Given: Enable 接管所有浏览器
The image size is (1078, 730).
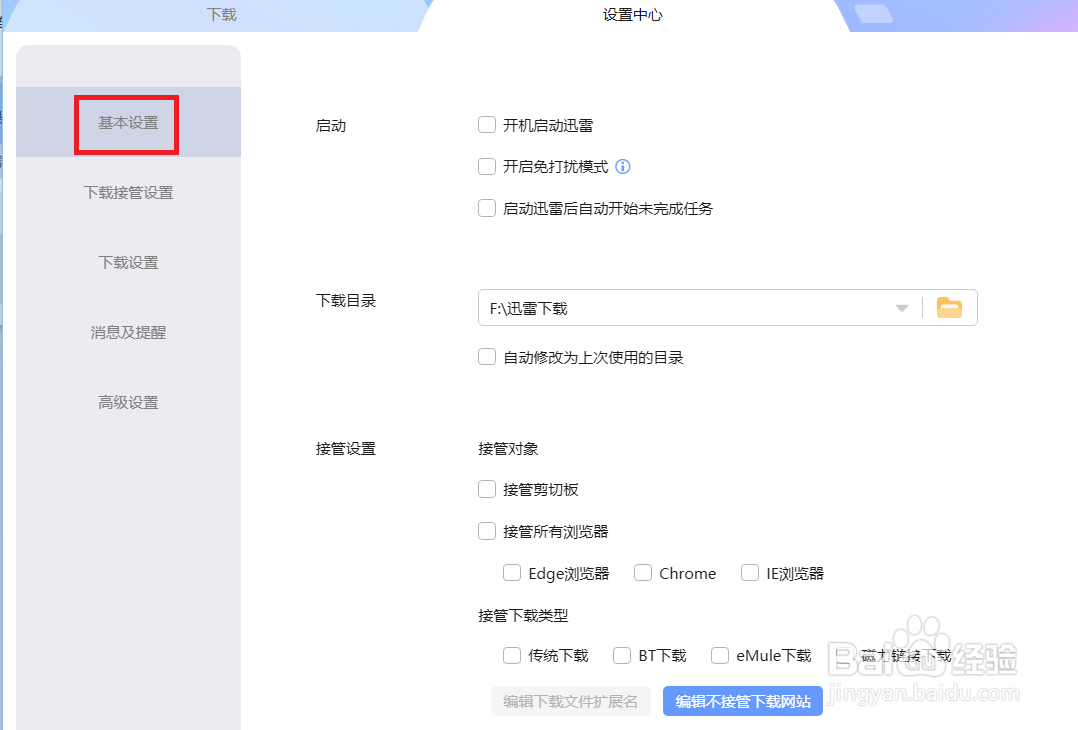Looking at the screenshot, I should pyautogui.click(x=487, y=531).
